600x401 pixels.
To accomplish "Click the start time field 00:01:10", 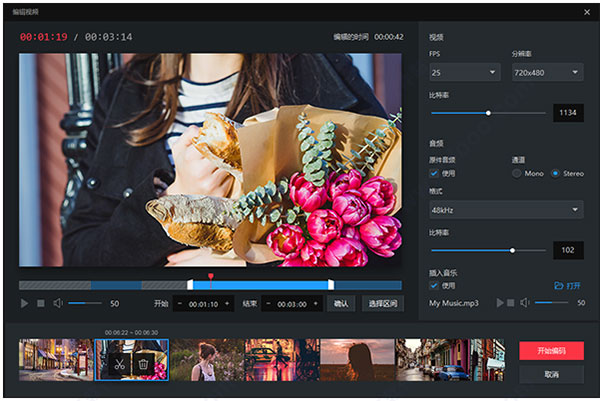I will pos(203,304).
